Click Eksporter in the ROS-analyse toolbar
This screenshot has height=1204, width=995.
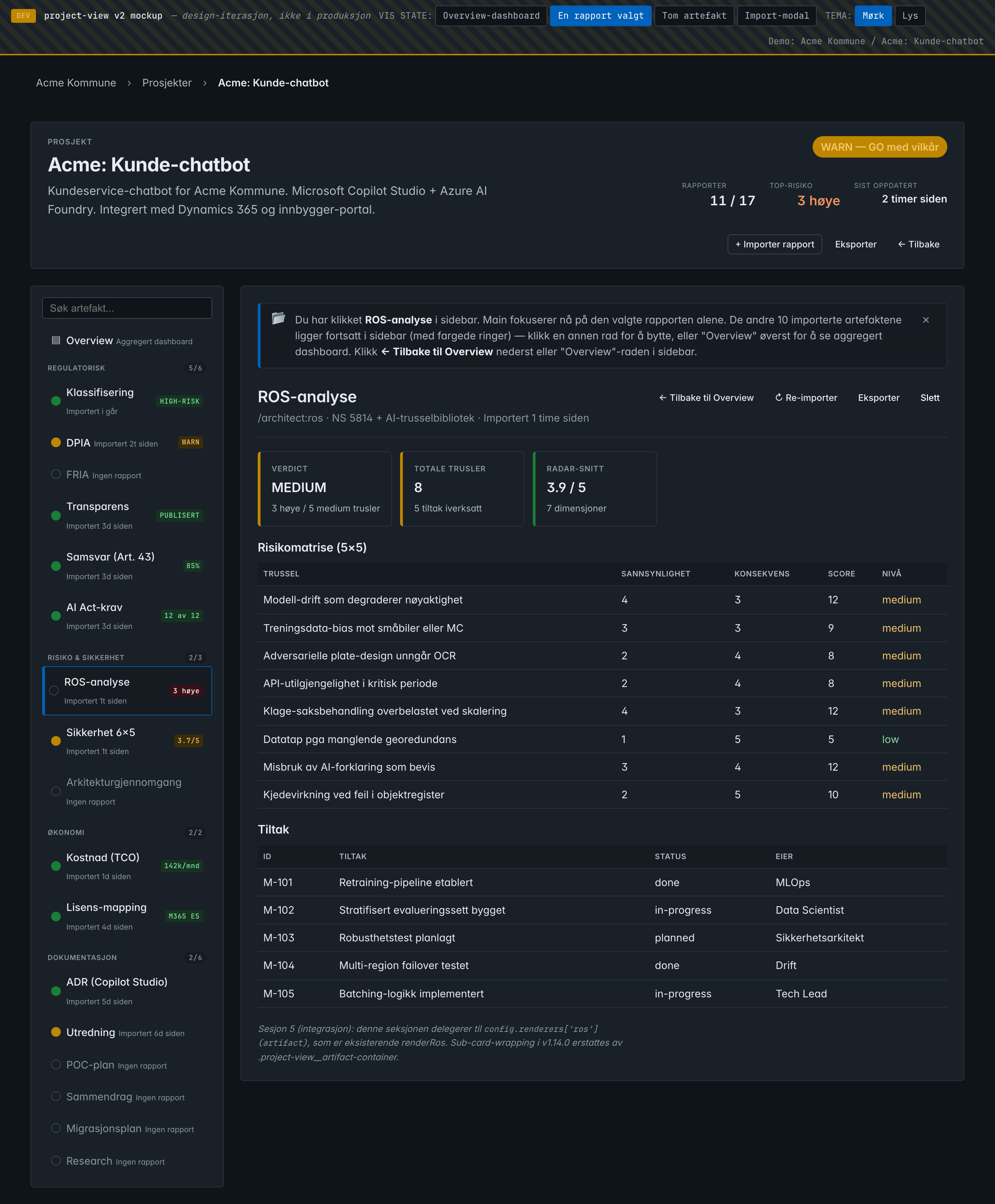pos(879,397)
